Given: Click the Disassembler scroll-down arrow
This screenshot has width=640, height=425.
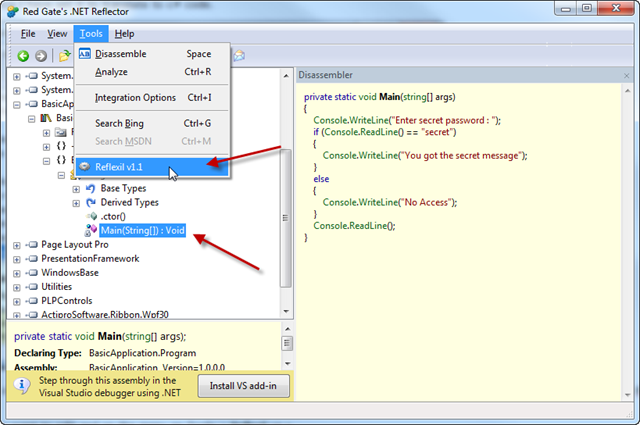Looking at the screenshot, I should pos(627,395).
